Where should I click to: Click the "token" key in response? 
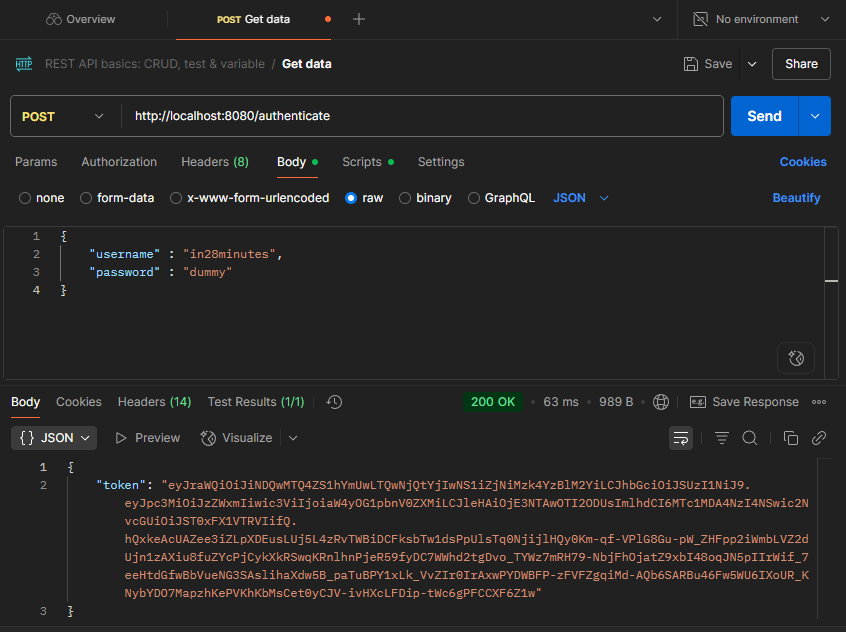(121, 485)
